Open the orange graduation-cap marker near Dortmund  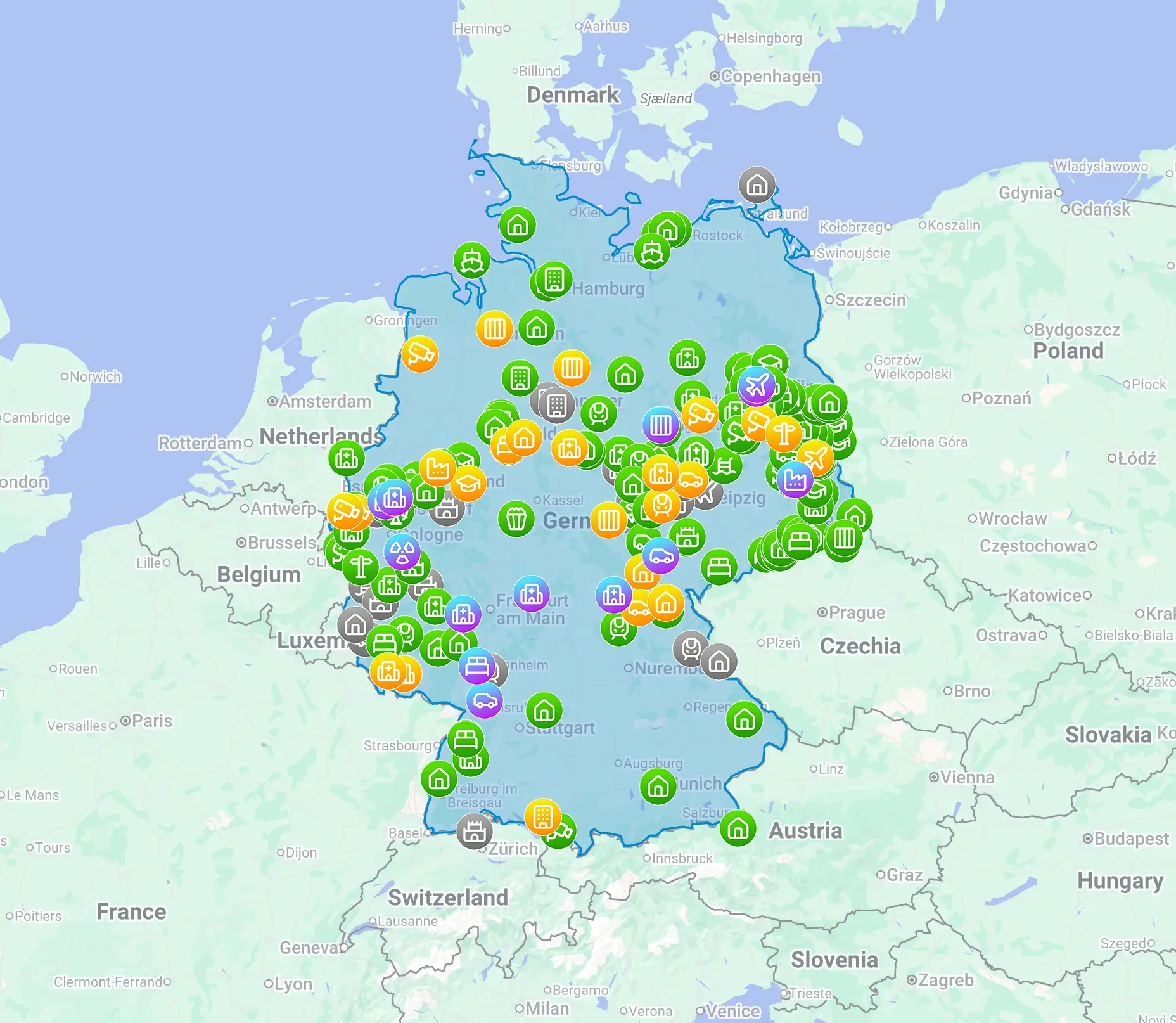pos(467,484)
